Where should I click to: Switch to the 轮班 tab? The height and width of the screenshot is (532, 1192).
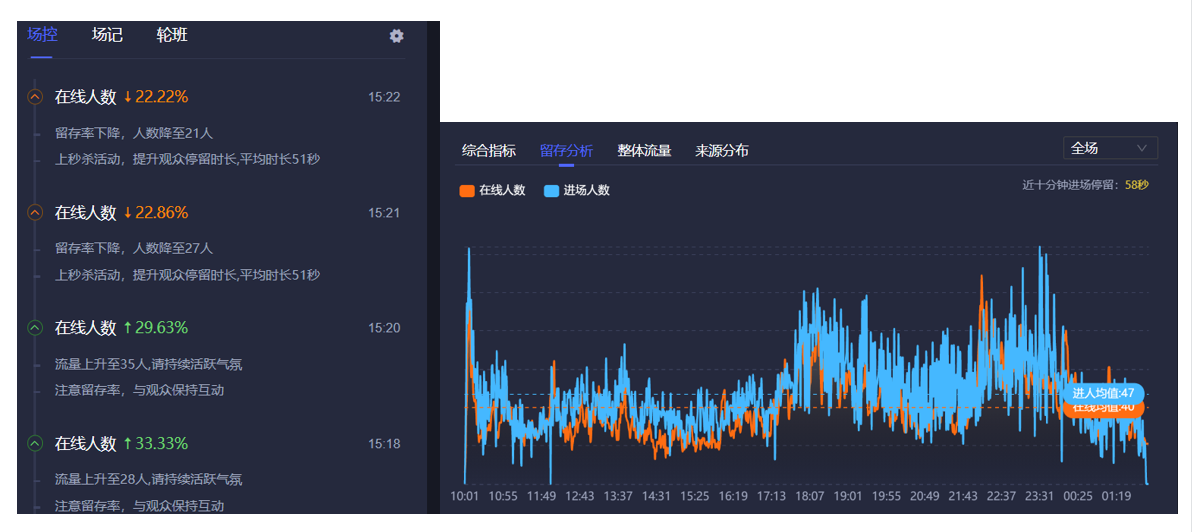(x=172, y=35)
